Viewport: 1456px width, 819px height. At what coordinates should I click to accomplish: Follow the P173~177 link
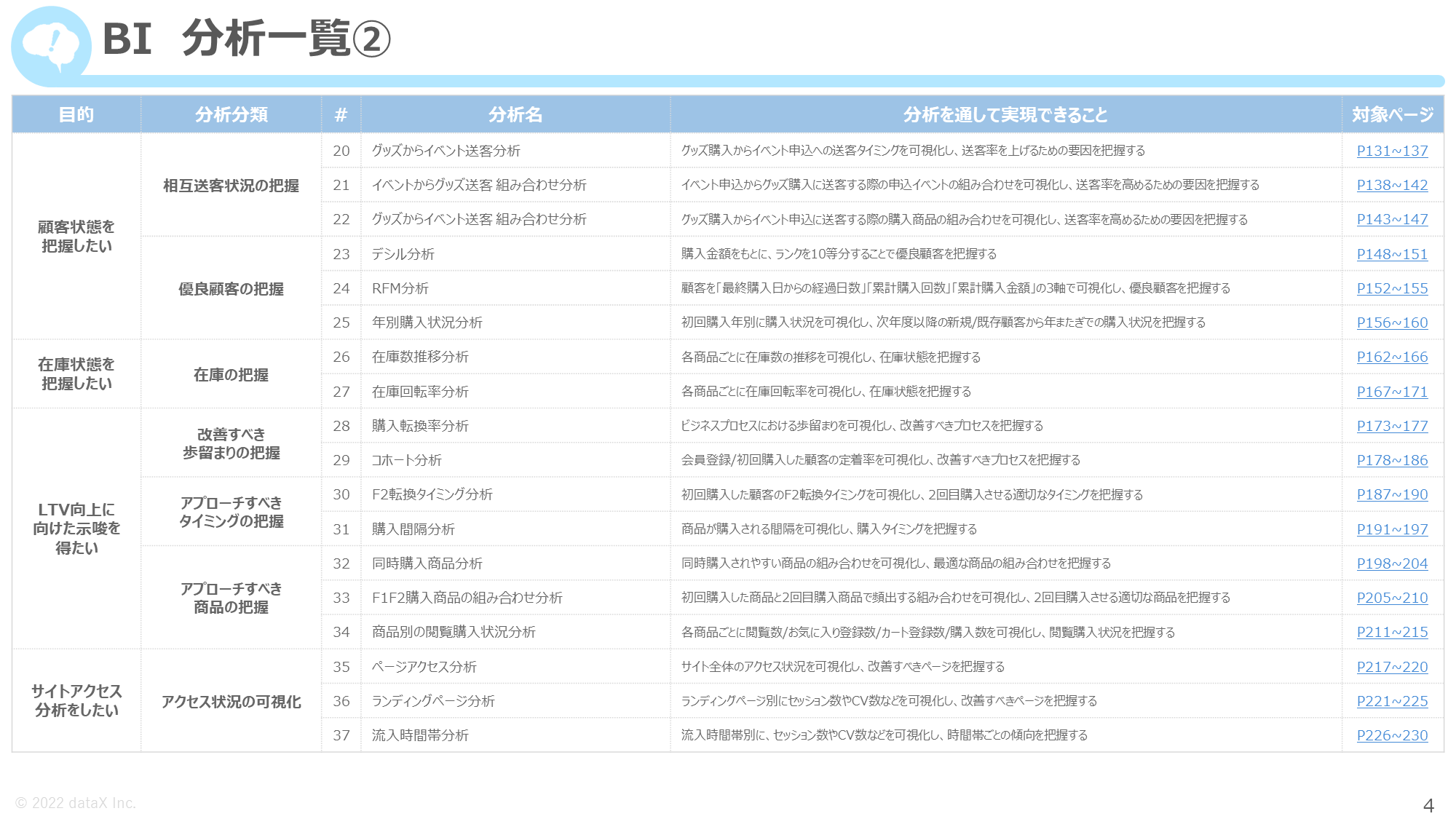(1392, 426)
